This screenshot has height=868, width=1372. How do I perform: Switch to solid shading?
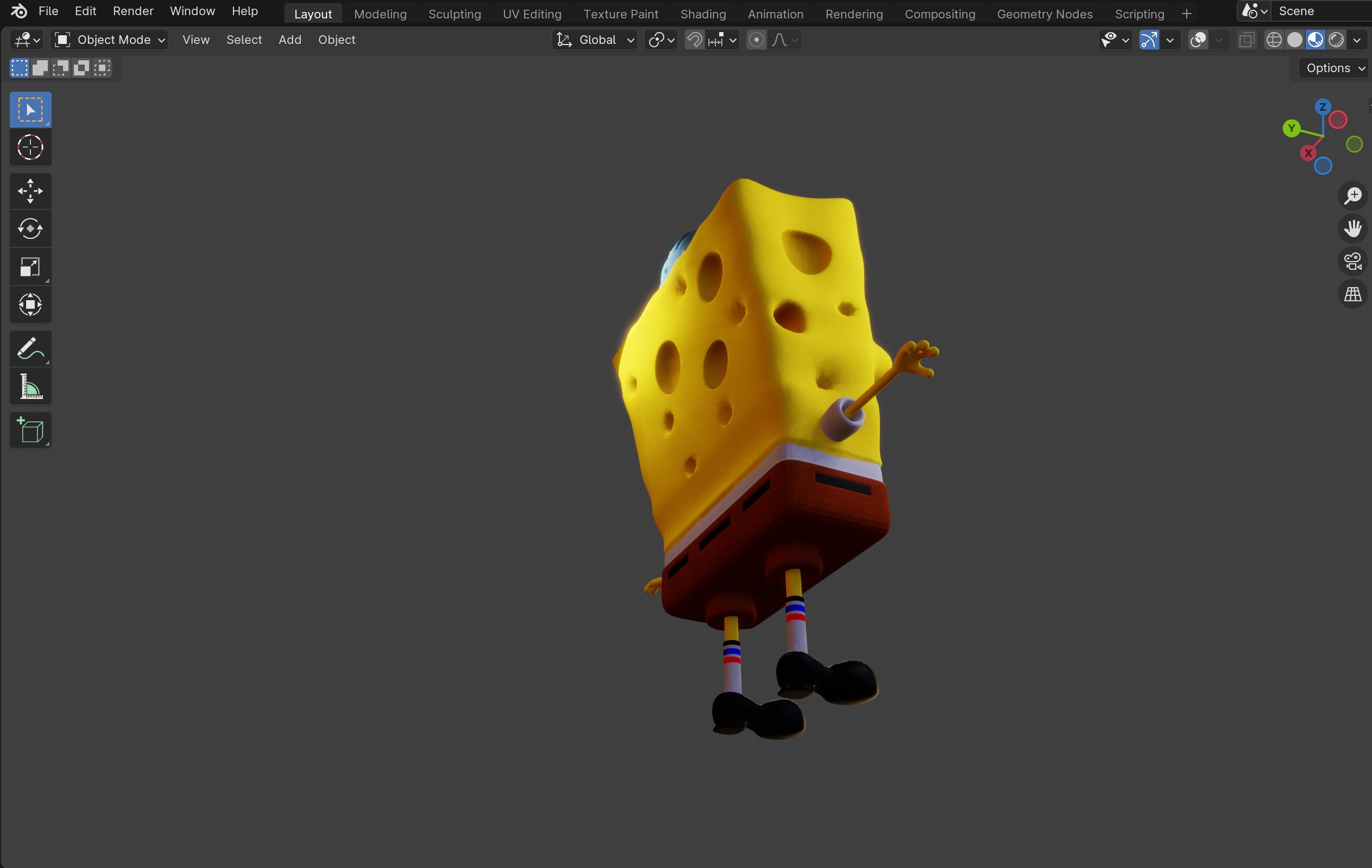1294,40
